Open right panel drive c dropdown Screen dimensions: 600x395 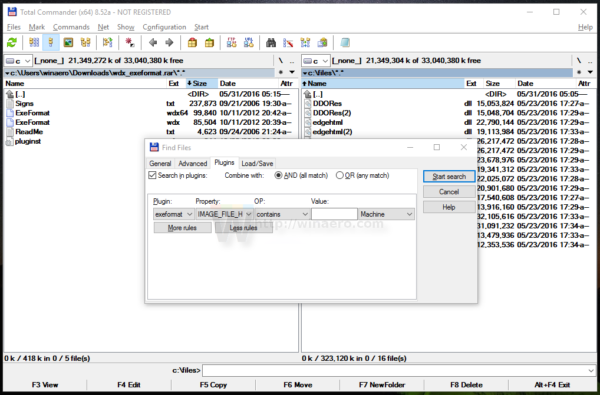tap(315, 60)
